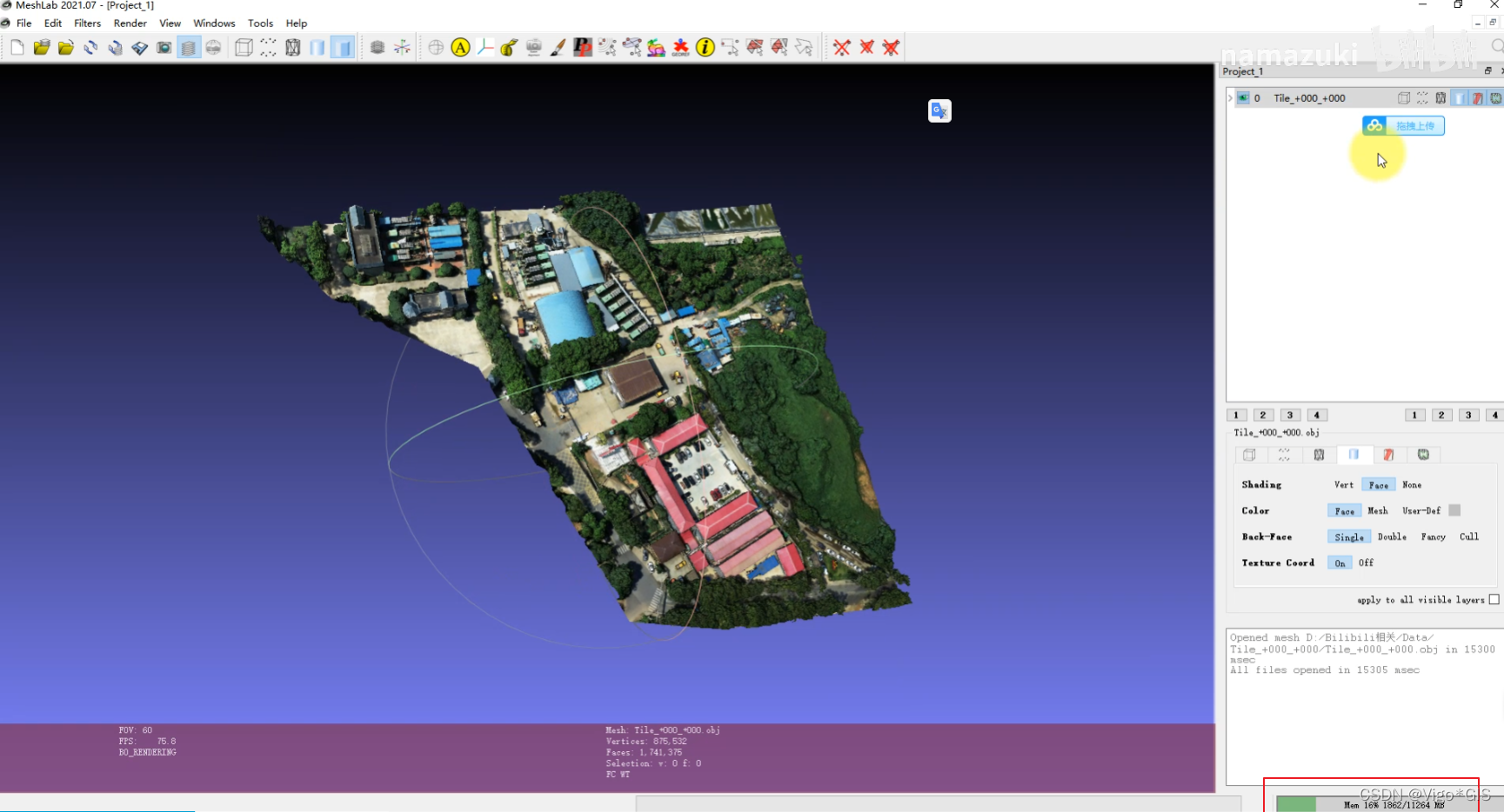
Task: Click the last red-X delete faces and vertices icon
Action: [x=891, y=48]
